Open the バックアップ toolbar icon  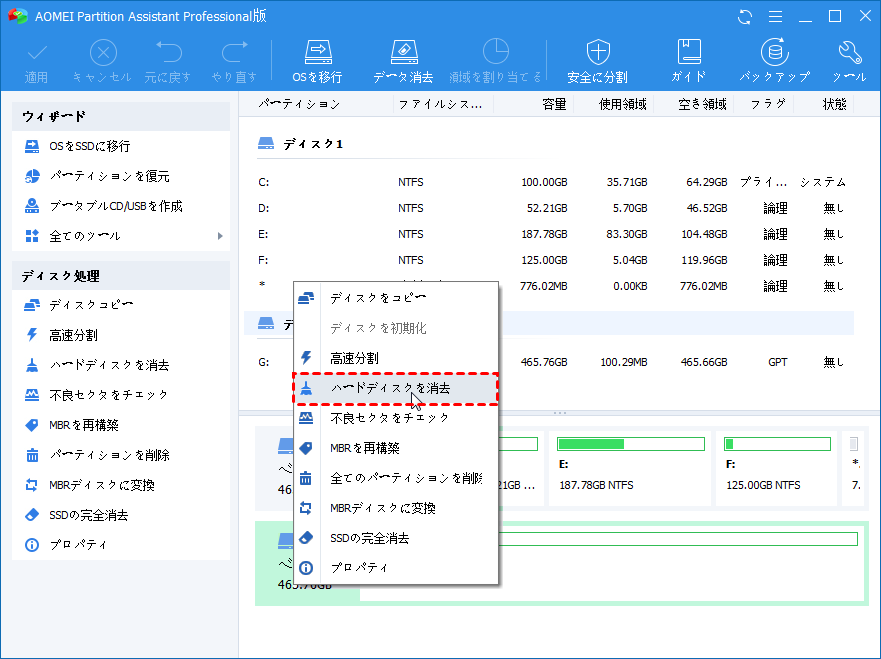tap(774, 61)
